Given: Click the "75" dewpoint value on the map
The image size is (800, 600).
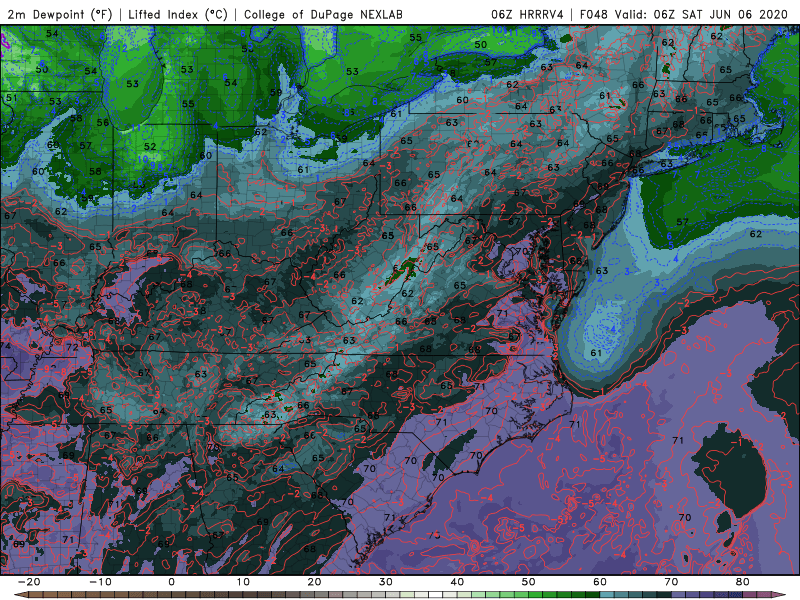Looking at the screenshot, I should point(434,535).
